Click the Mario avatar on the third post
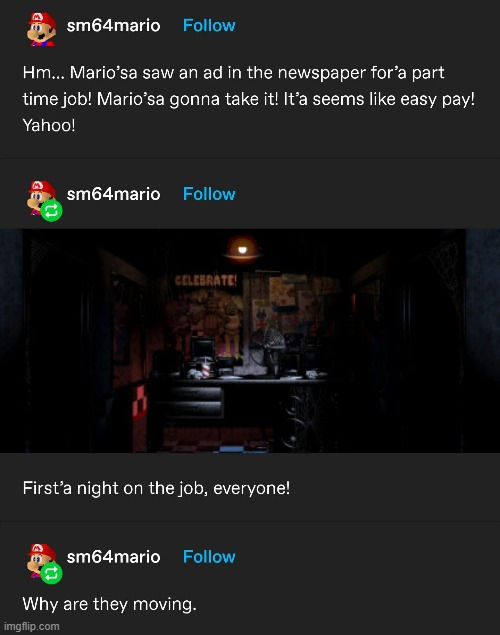Image resolution: width=500 pixels, height=635 pixels. click(41, 560)
